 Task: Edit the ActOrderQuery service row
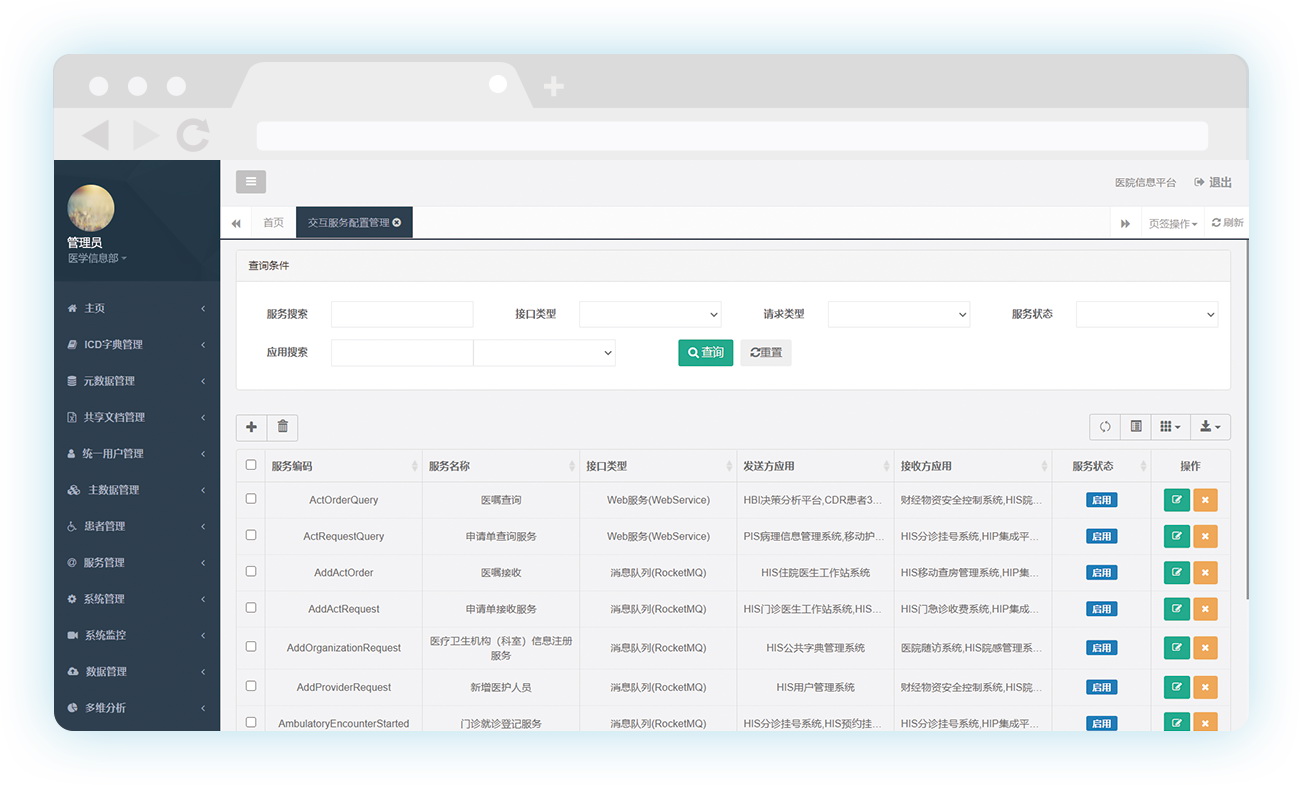tap(1176, 500)
